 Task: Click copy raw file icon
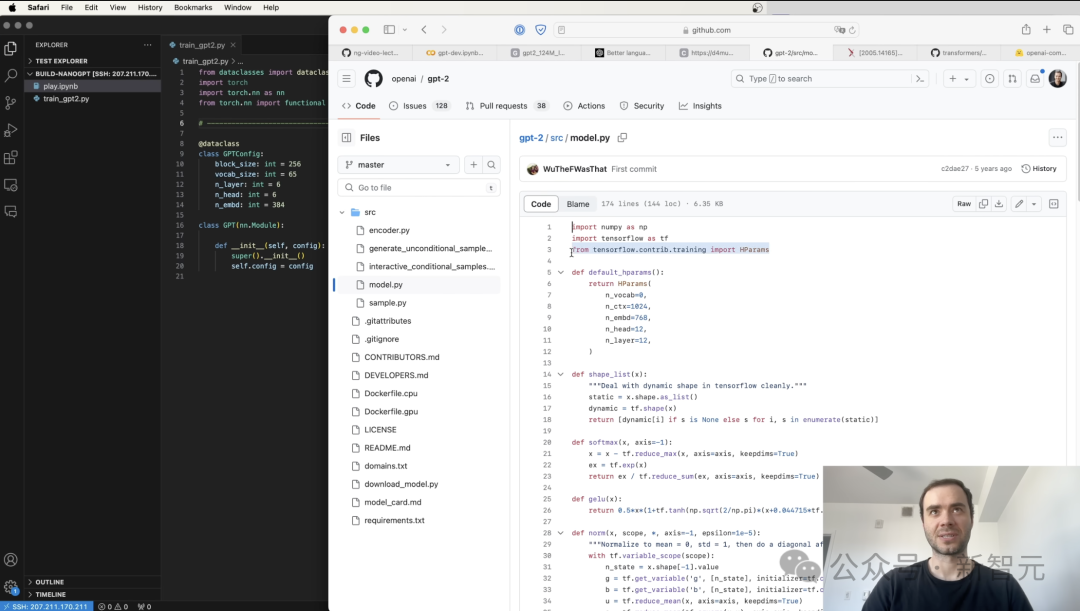983,204
